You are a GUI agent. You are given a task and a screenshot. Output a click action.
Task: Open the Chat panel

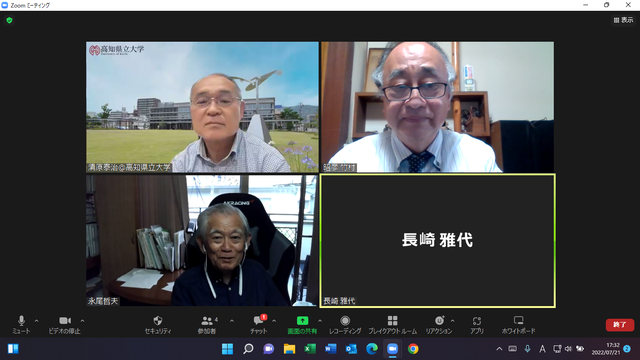(x=259, y=325)
